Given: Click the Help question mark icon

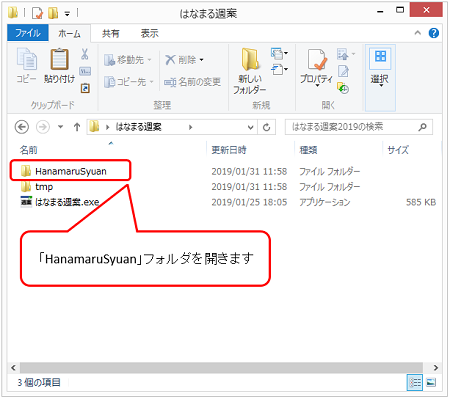Looking at the screenshot, I should click(x=434, y=33).
